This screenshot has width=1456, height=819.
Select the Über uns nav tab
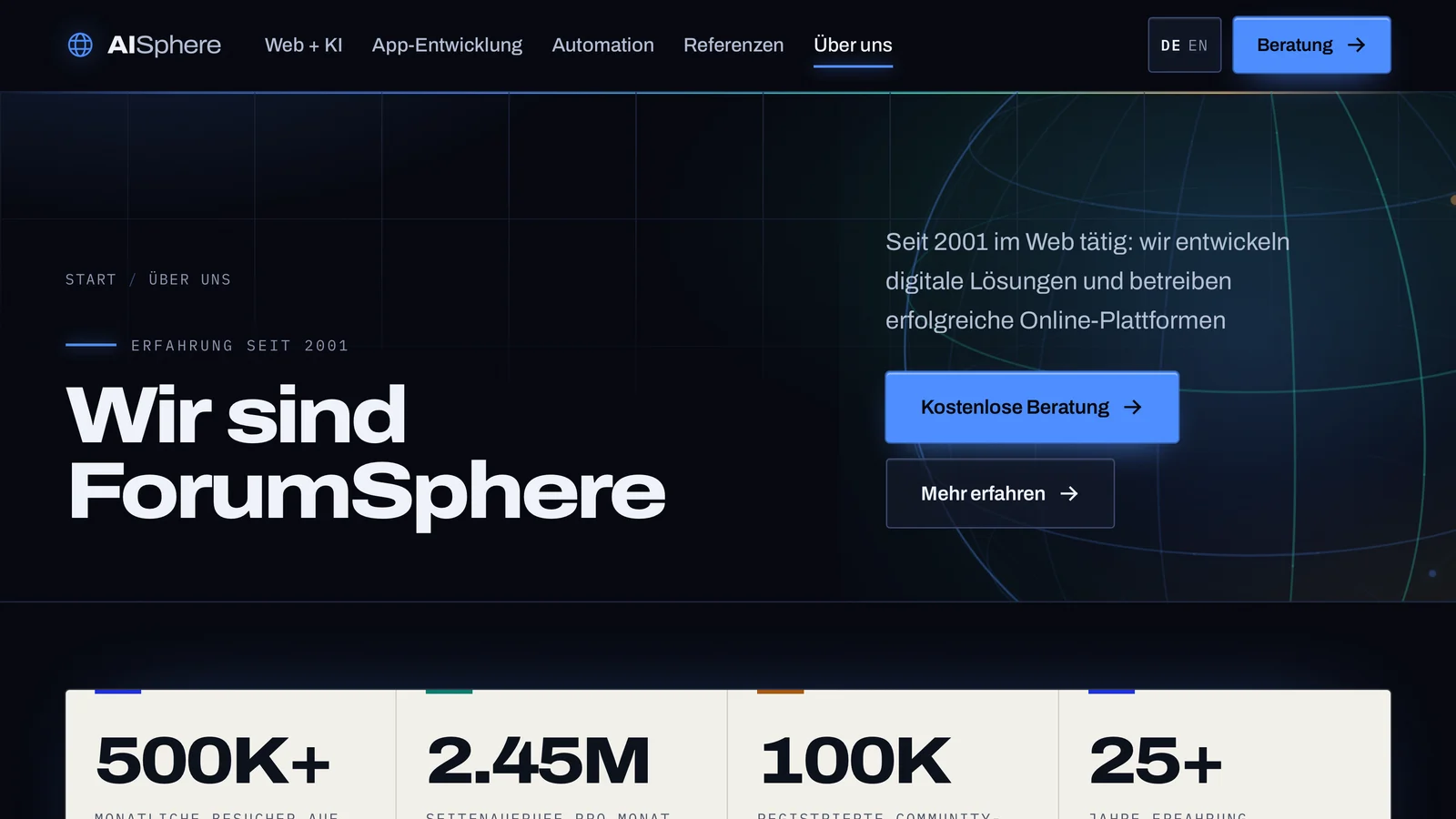coord(853,45)
